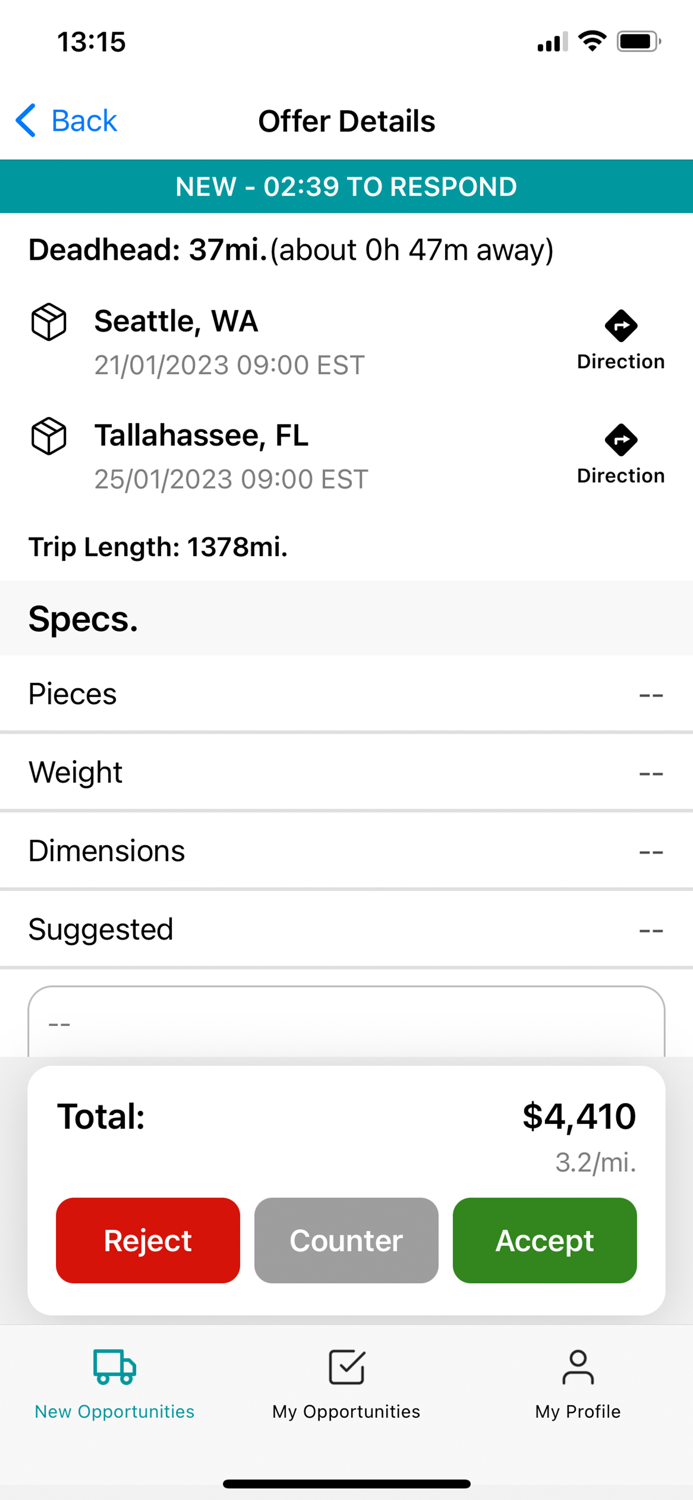
Task: Tap the empty notes text field
Action: (346, 1022)
